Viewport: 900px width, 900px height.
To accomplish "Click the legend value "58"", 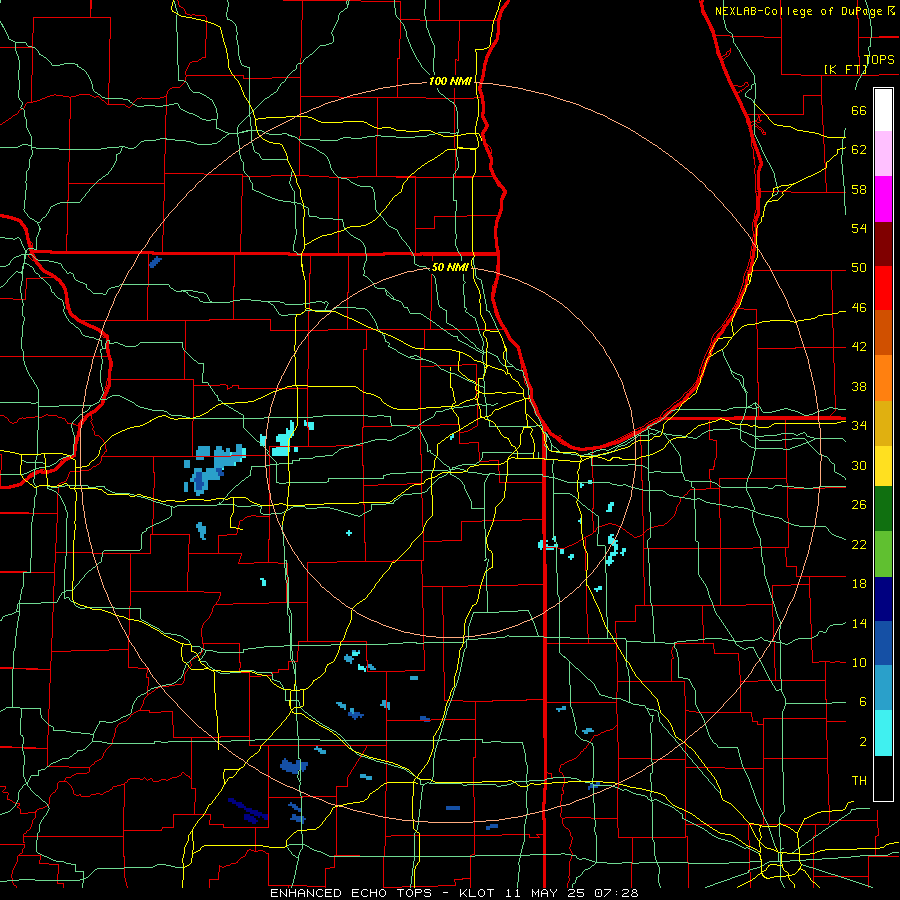I will [x=859, y=189].
